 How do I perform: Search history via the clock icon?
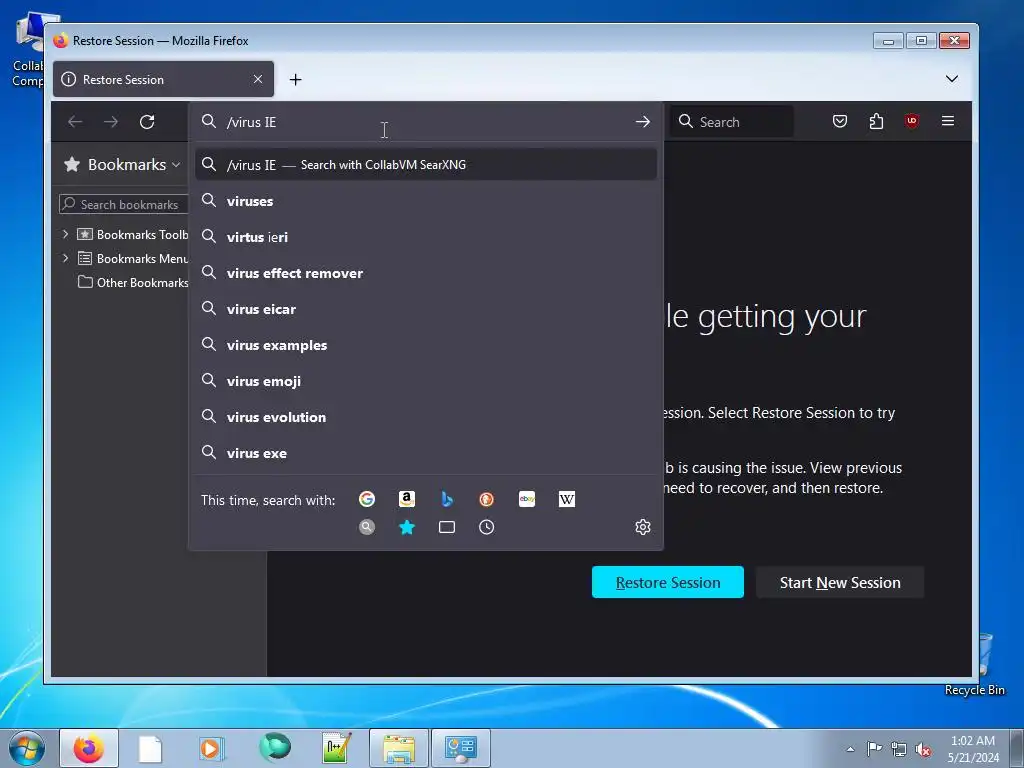pos(487,527)
